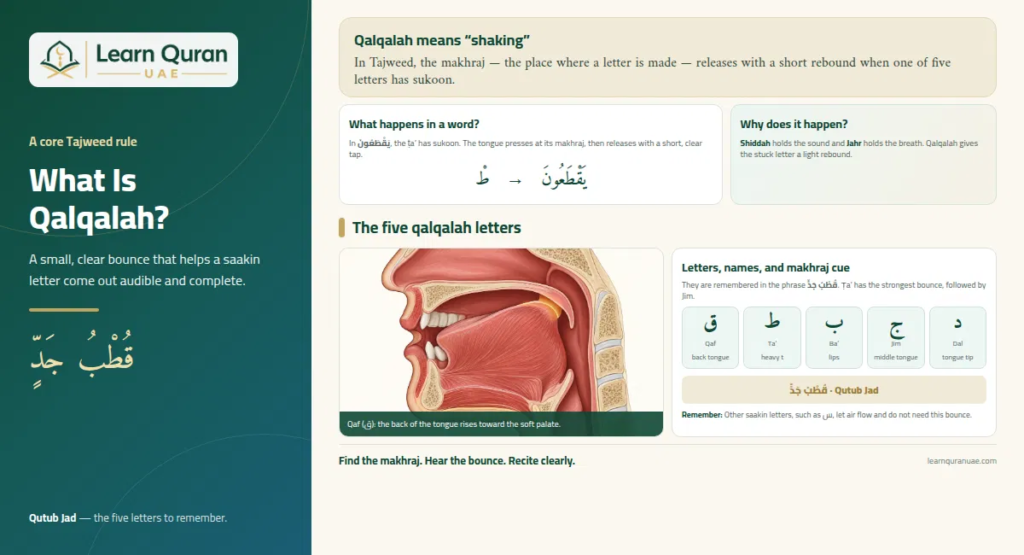Viewport: 1024px width, 555px height.
Task: Click 'The five qalqalah letters' section heading
Action: [x=437, y=228]
